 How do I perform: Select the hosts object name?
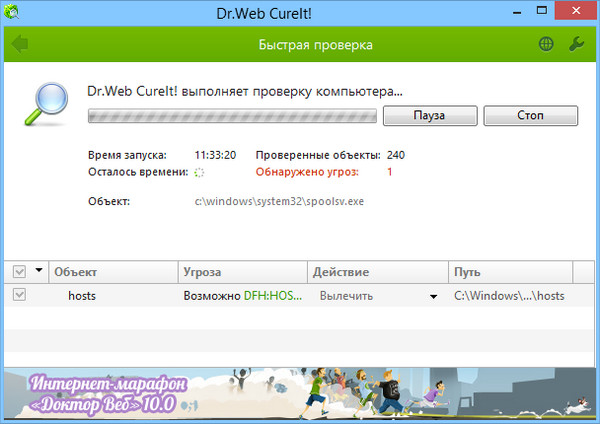click(82, 296)
